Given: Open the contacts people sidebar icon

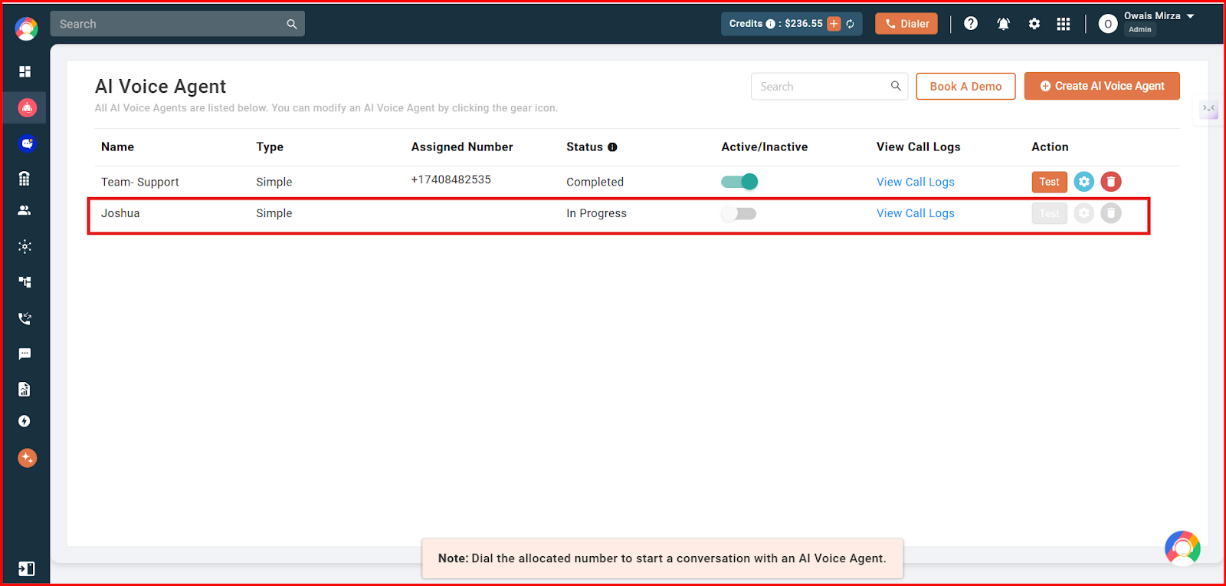Looking at the screenshot, I should point(25,211).
